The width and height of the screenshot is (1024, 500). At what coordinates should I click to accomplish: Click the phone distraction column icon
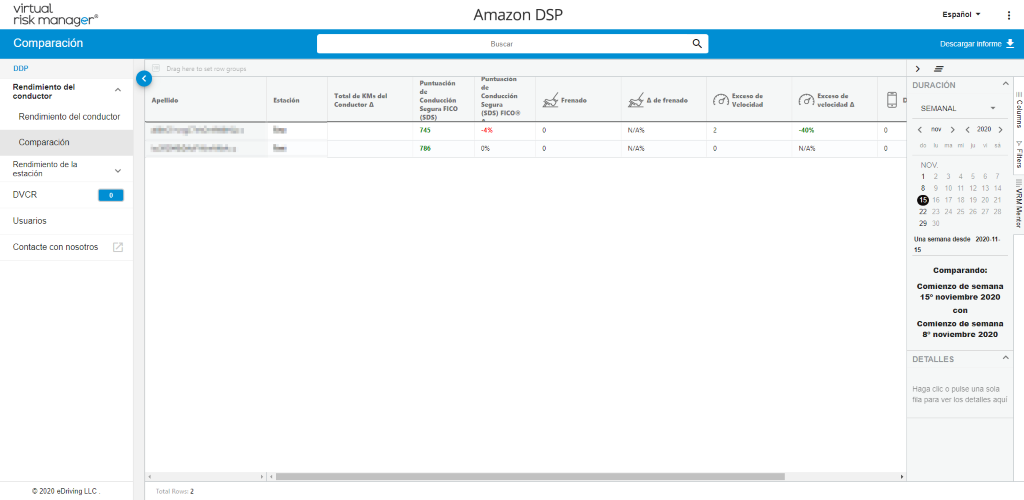[x=891, y=100]
